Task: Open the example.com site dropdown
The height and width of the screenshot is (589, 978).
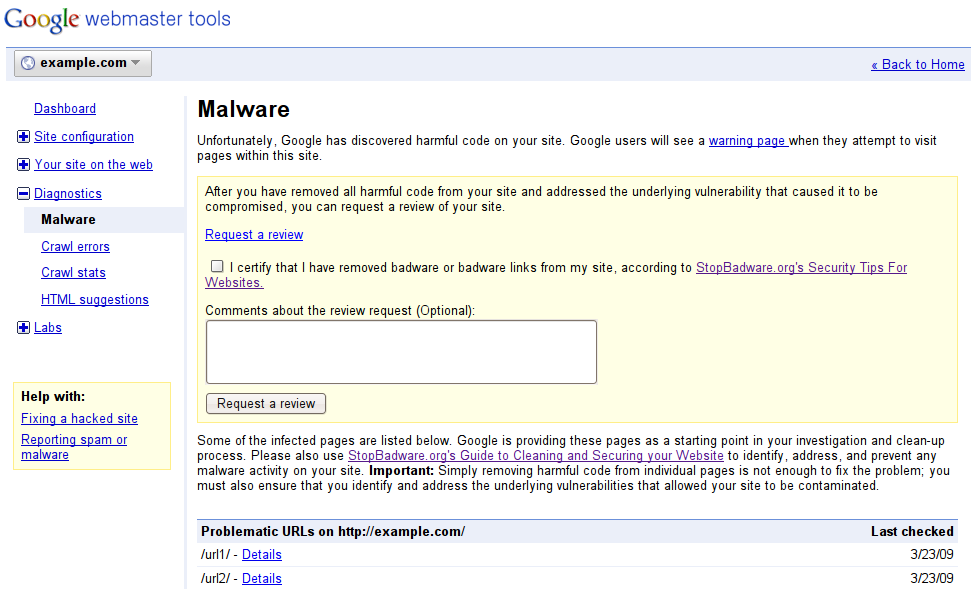Action: coord(84,63)
